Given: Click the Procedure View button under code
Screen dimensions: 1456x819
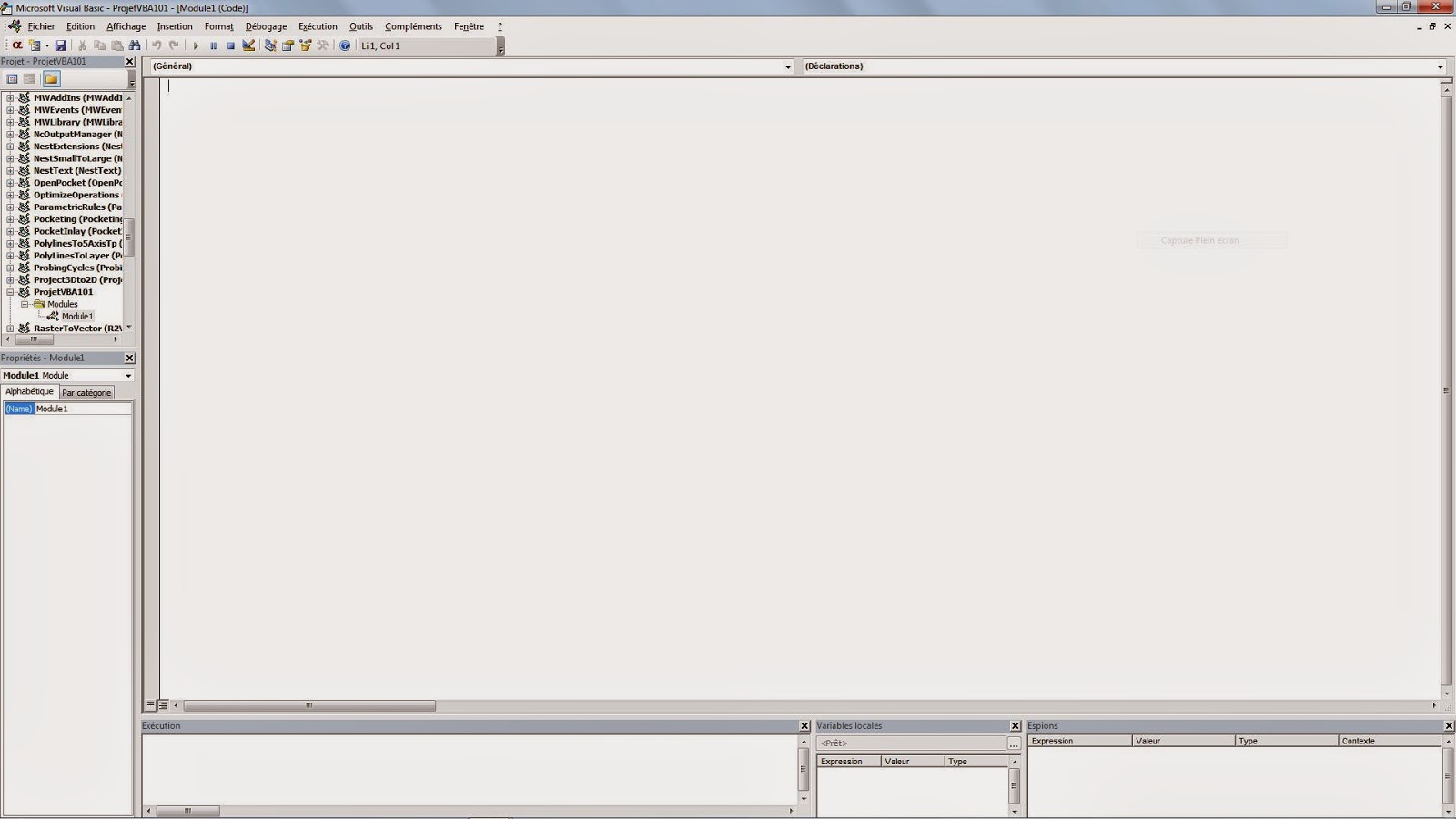Looking at the screenshot, I should click(150, 705).
